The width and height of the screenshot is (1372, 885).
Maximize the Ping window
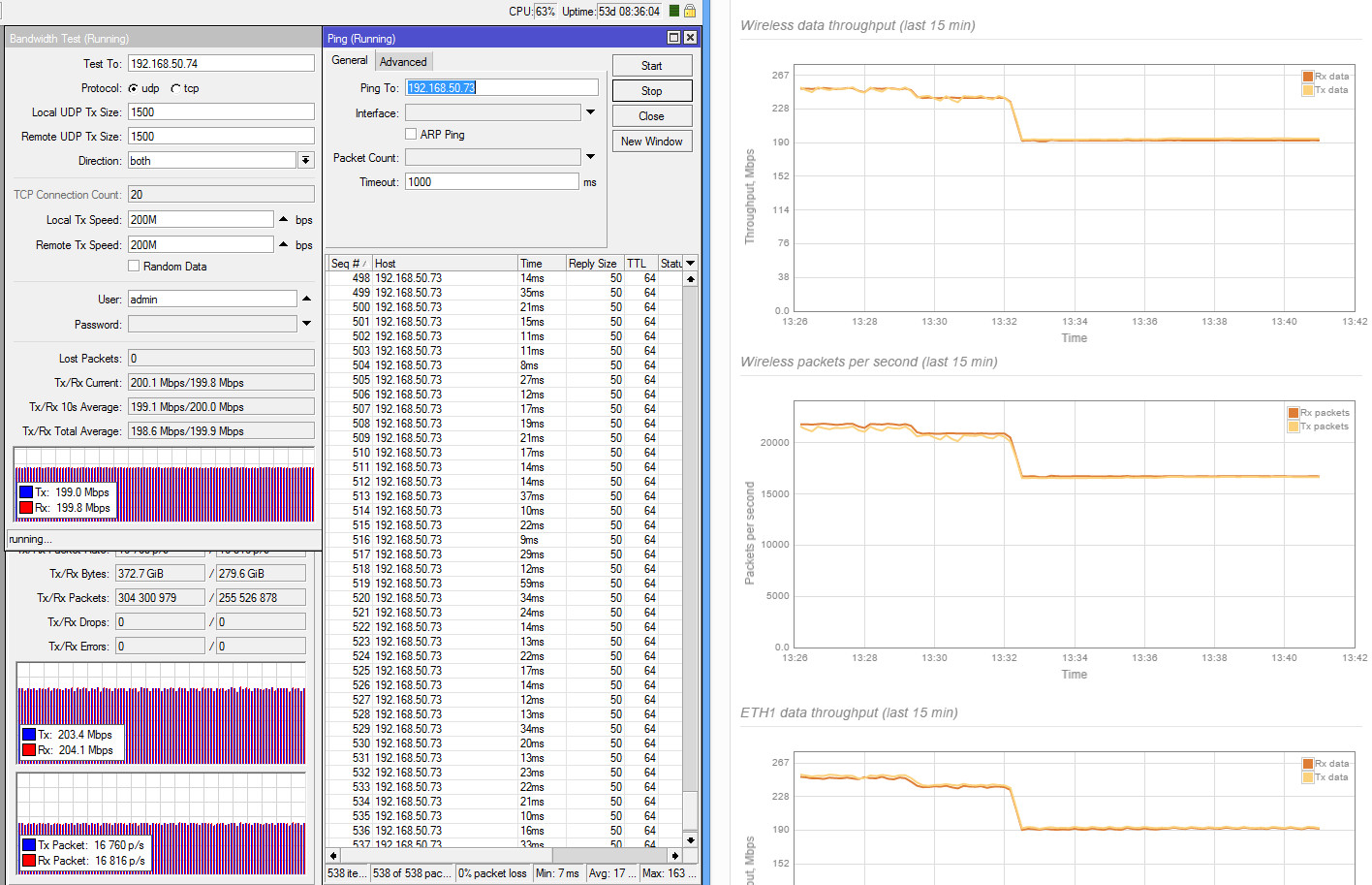673,38
